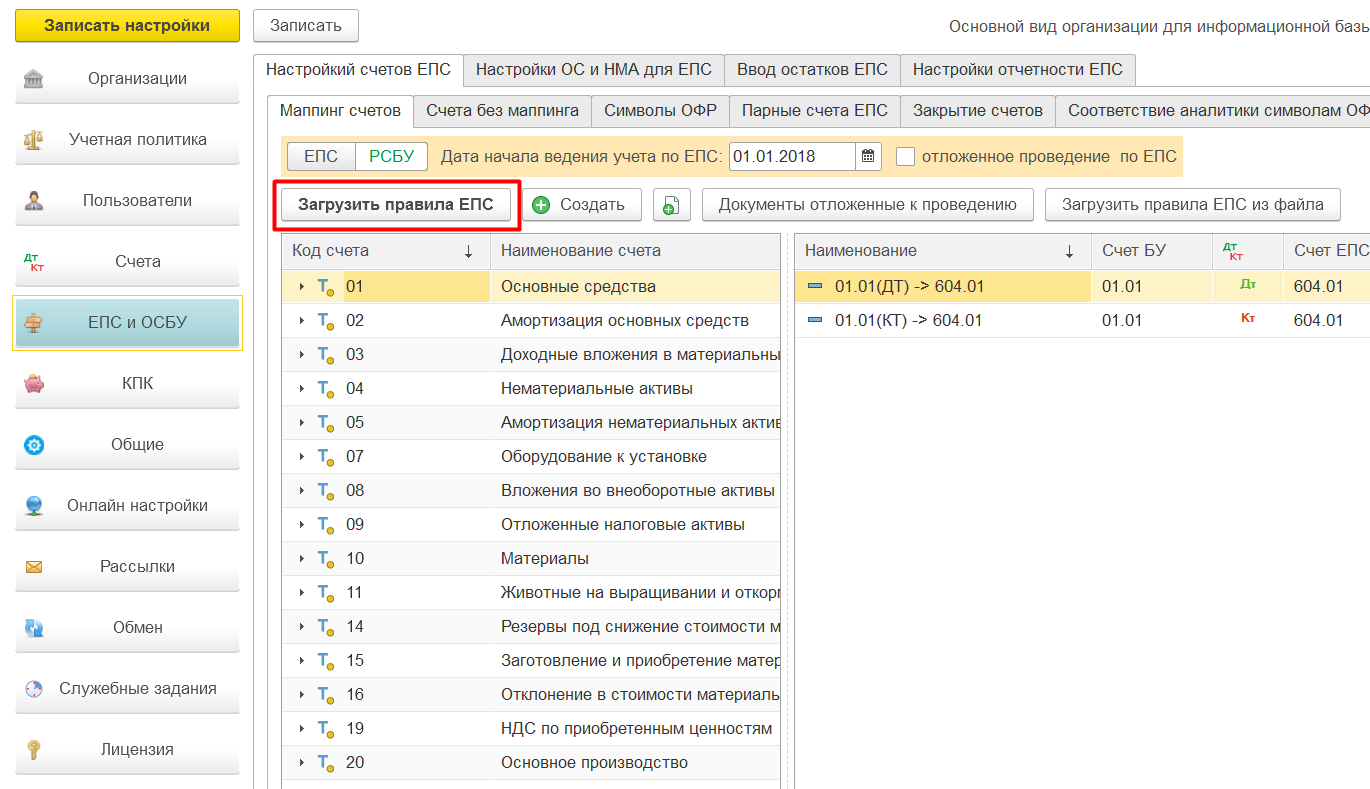Click the КПК piggy bank icon
1370x789 pixels.
(34, 384)
